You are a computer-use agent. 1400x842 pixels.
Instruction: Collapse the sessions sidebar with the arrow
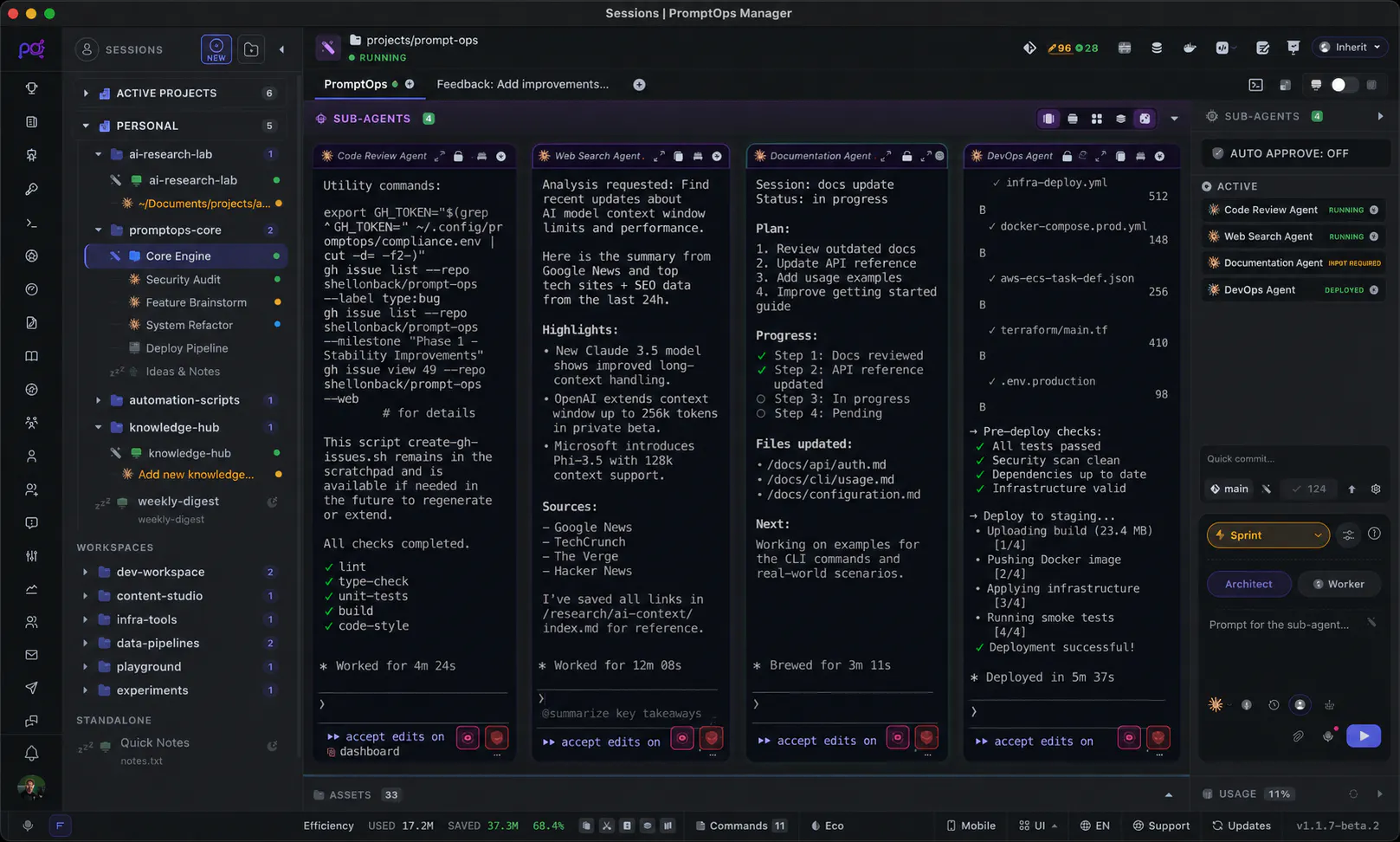pos(281,49)
